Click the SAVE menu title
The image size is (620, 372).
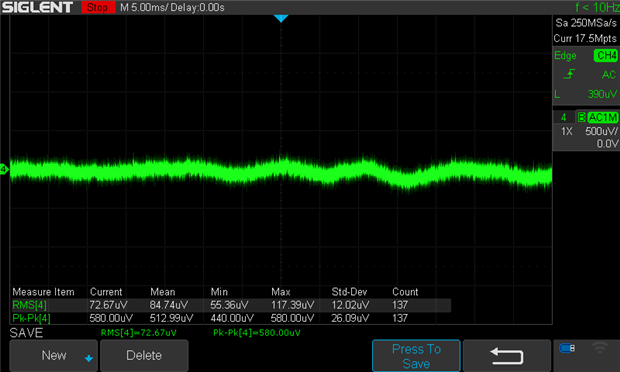click(x=26, y=333)
